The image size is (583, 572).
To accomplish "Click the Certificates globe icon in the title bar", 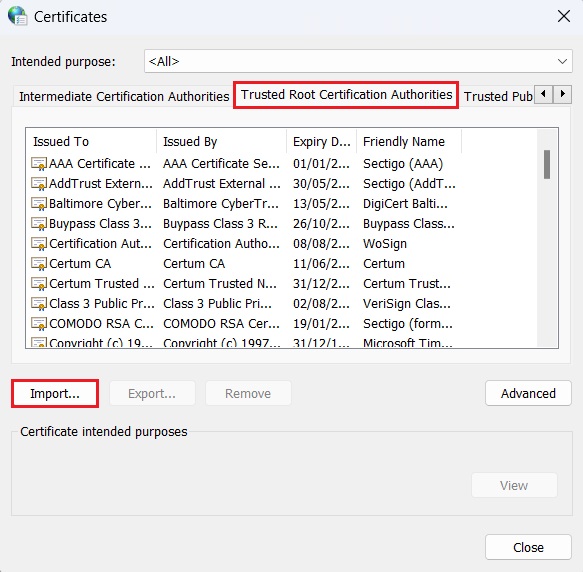I will point(17,16).
